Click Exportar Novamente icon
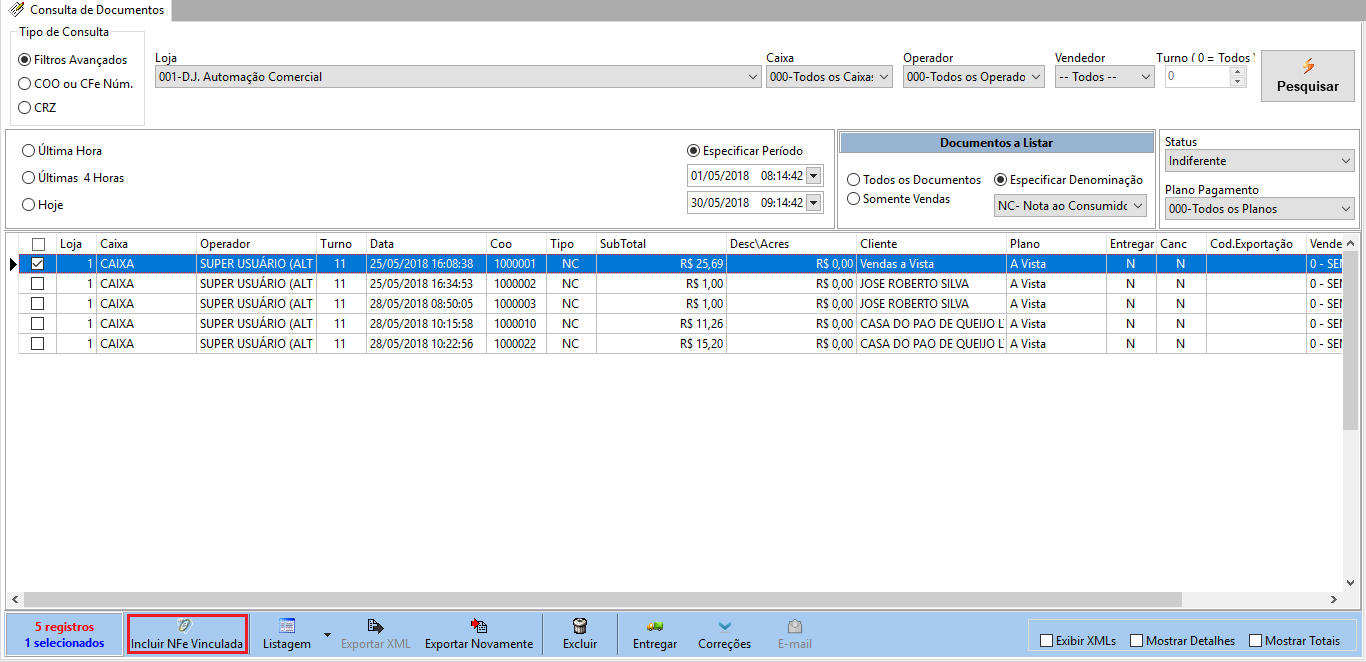Viewport: 1366px width, 662px height. (478, 626)
